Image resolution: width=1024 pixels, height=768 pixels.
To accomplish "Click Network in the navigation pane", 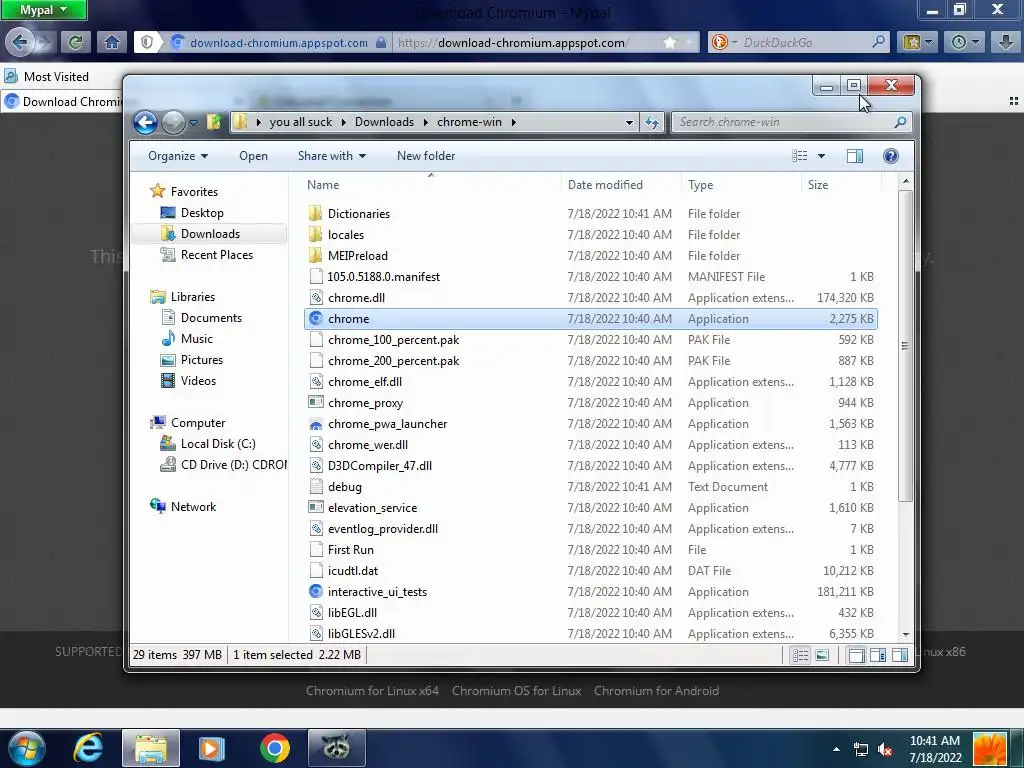I will [193, 507].
